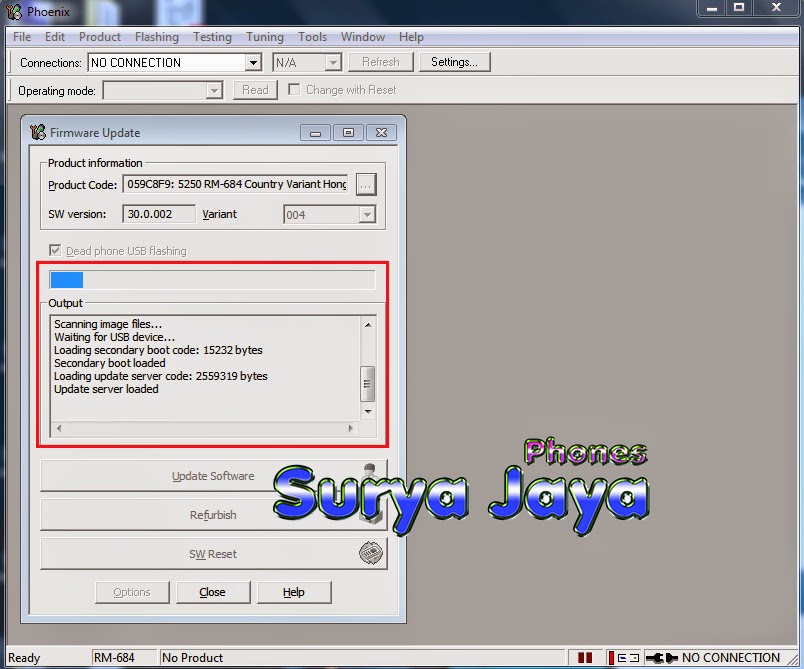Open the Window menu
Screen dimensions: 804x669
(x=363, y=37)
